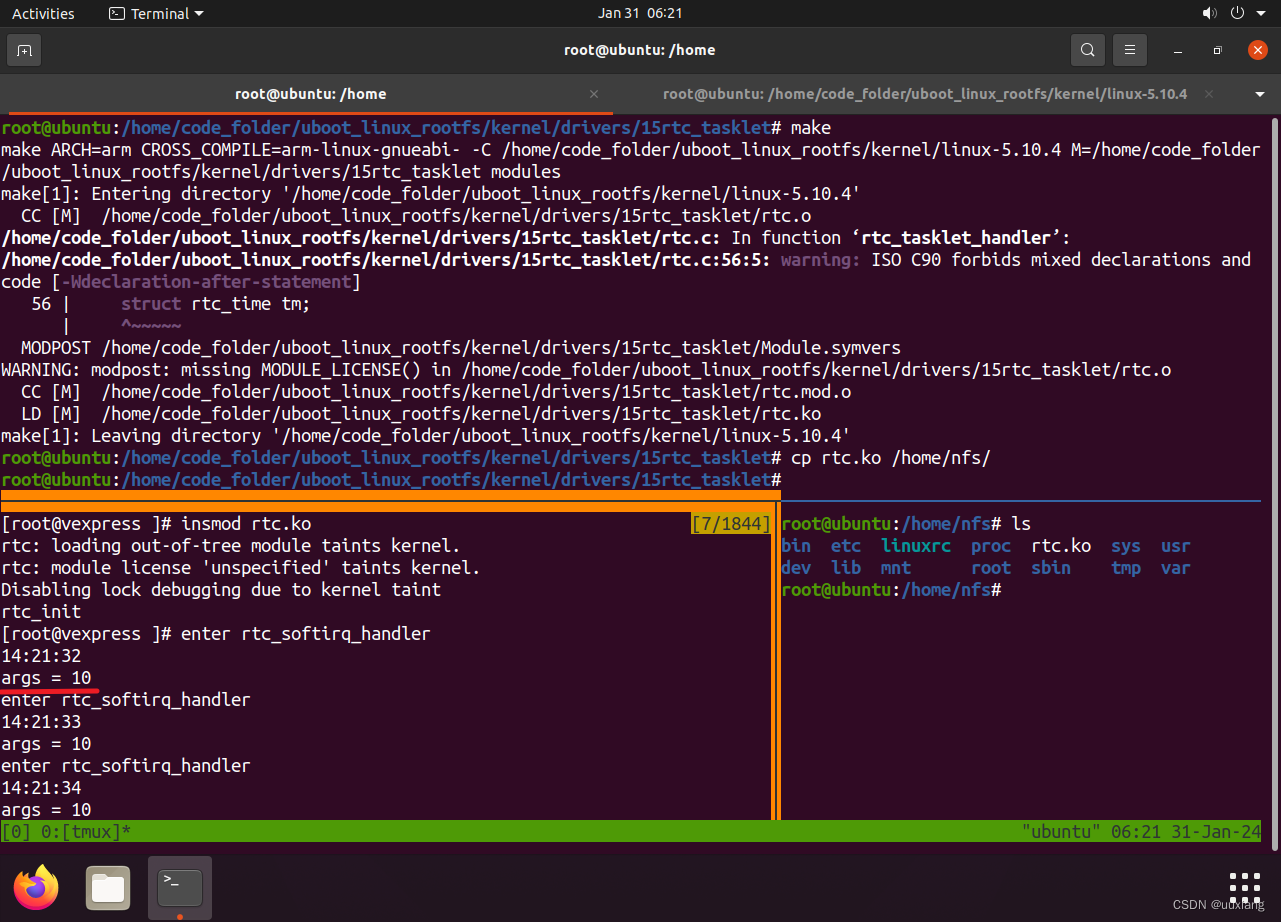Screen dimensions: 1281x922
Task: Click 'var' in the ls output
Action: [1176, 568]
